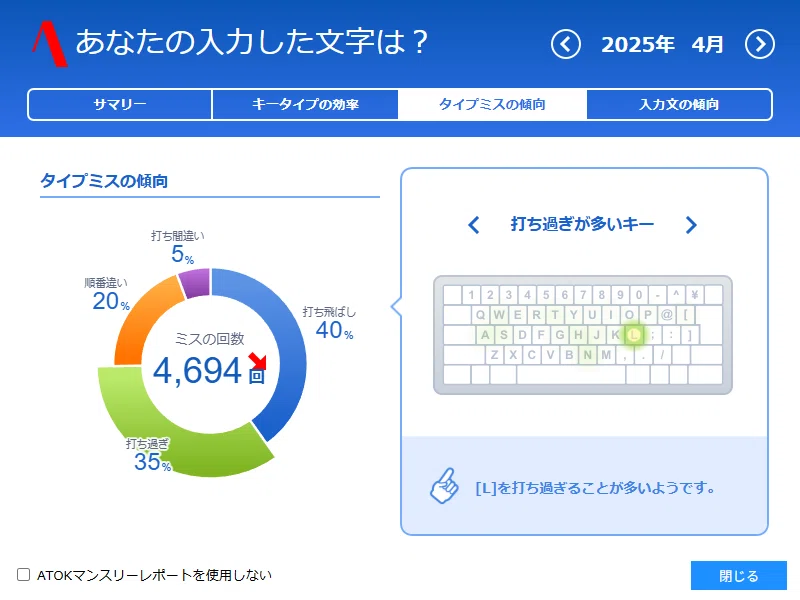
Task: Click the 4,694 miss count value
Action: (x=197, y=371)
